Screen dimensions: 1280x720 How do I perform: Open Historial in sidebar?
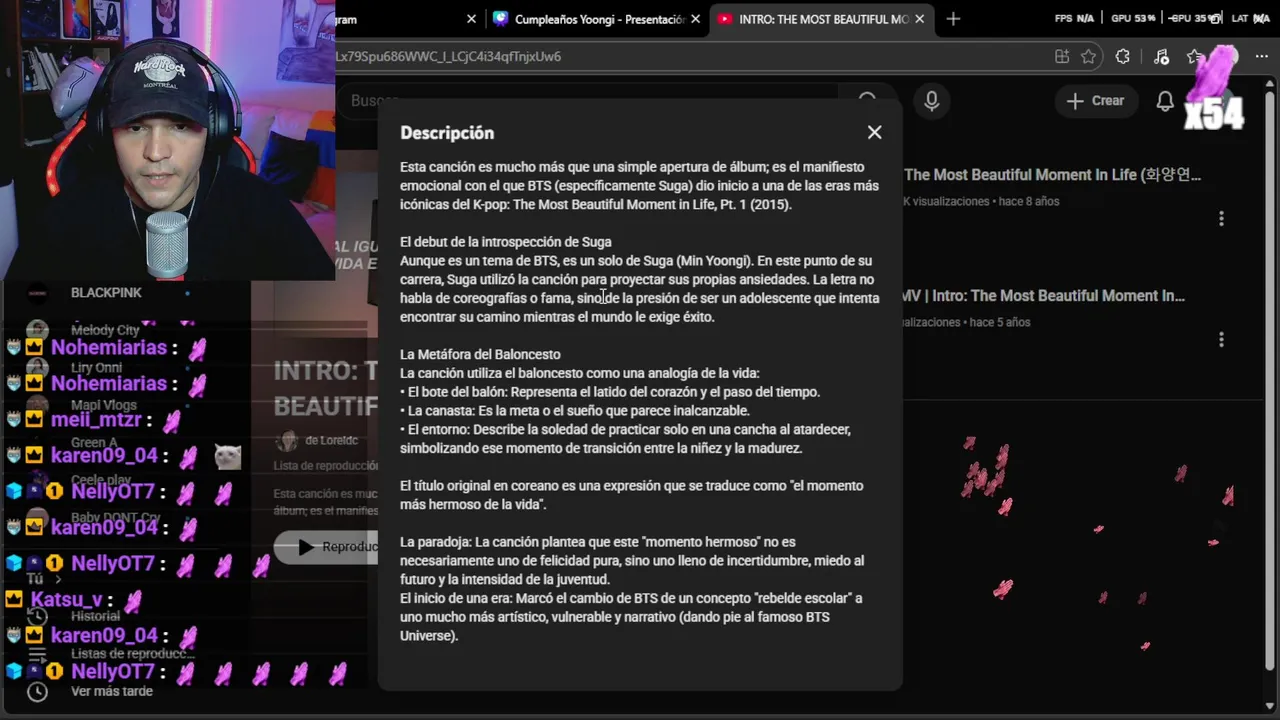click(96, 616)
